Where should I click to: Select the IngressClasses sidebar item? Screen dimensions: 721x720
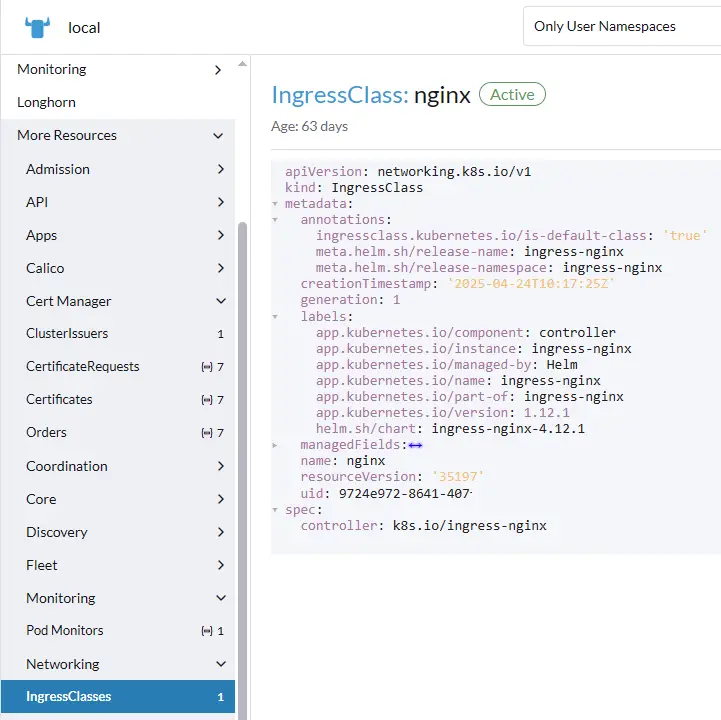[118, 697]
